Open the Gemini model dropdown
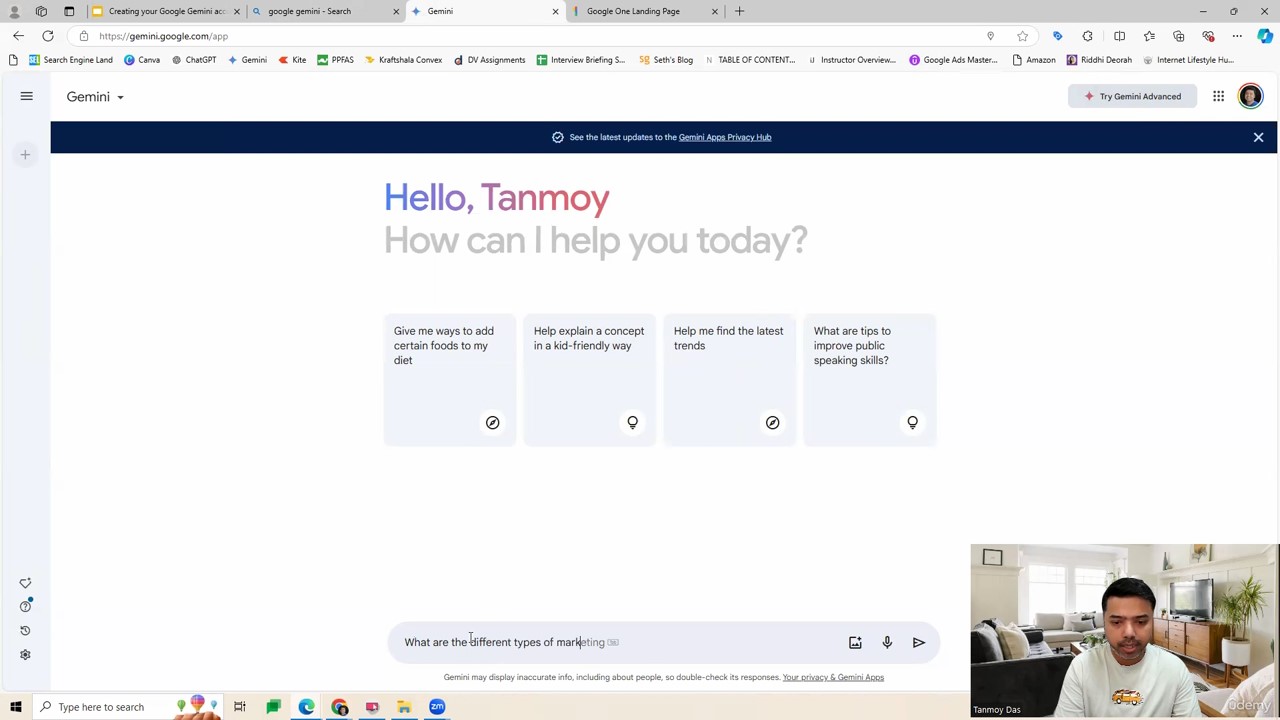The height and width of the screenshot is (720, 1280). (95, 97)
